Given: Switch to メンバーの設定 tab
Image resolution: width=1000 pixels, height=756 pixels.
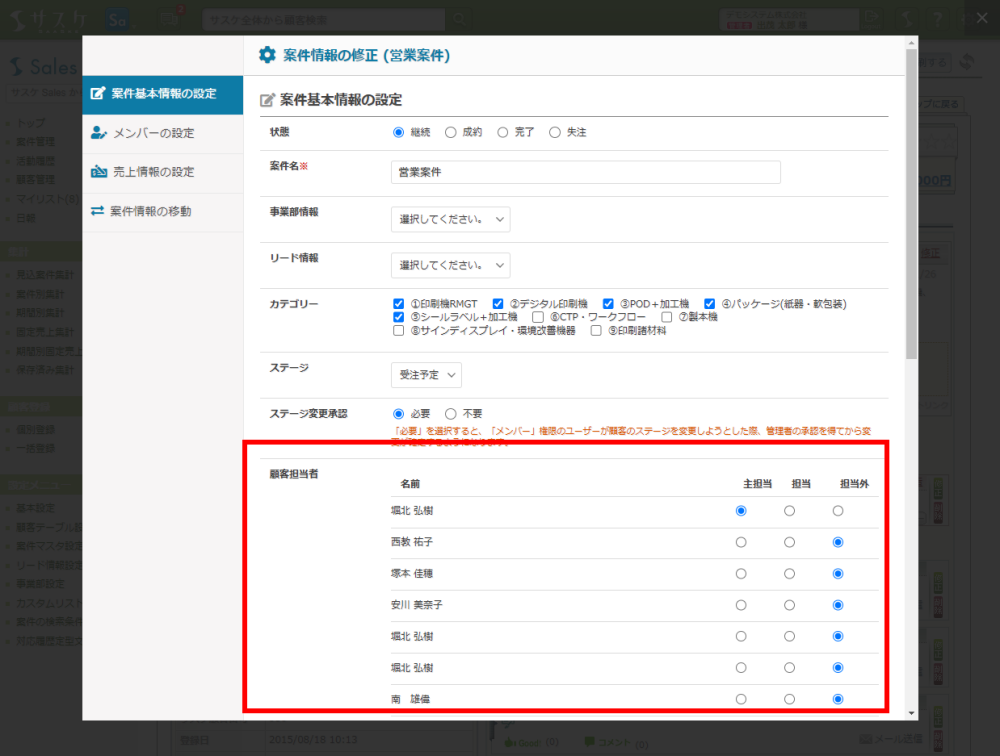Looking at the screenshot, I should [163, 134].
